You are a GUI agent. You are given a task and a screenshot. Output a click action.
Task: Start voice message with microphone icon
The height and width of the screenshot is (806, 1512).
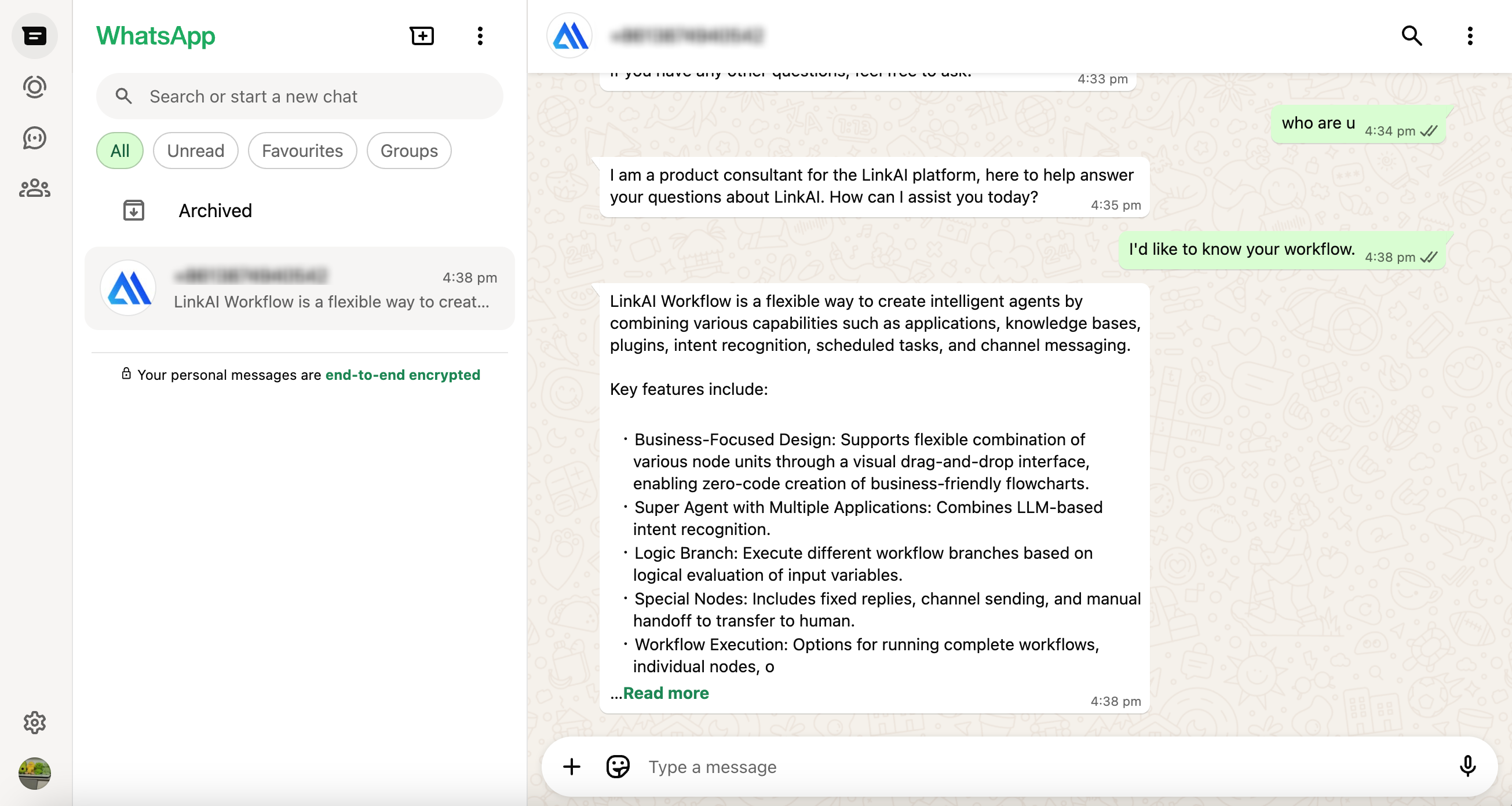coord(1467,767)
